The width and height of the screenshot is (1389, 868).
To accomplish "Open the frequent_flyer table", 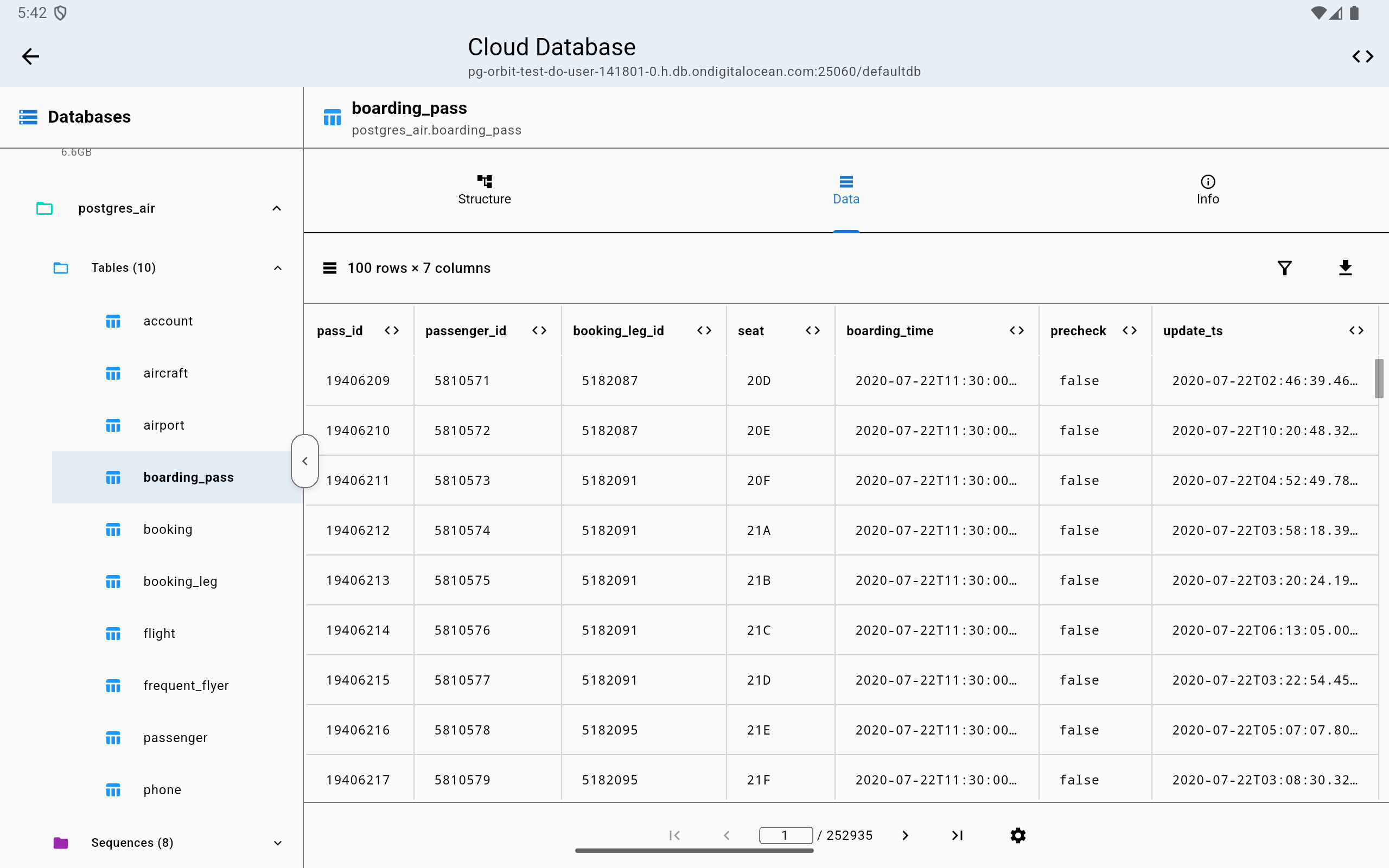I will point(177,685).
